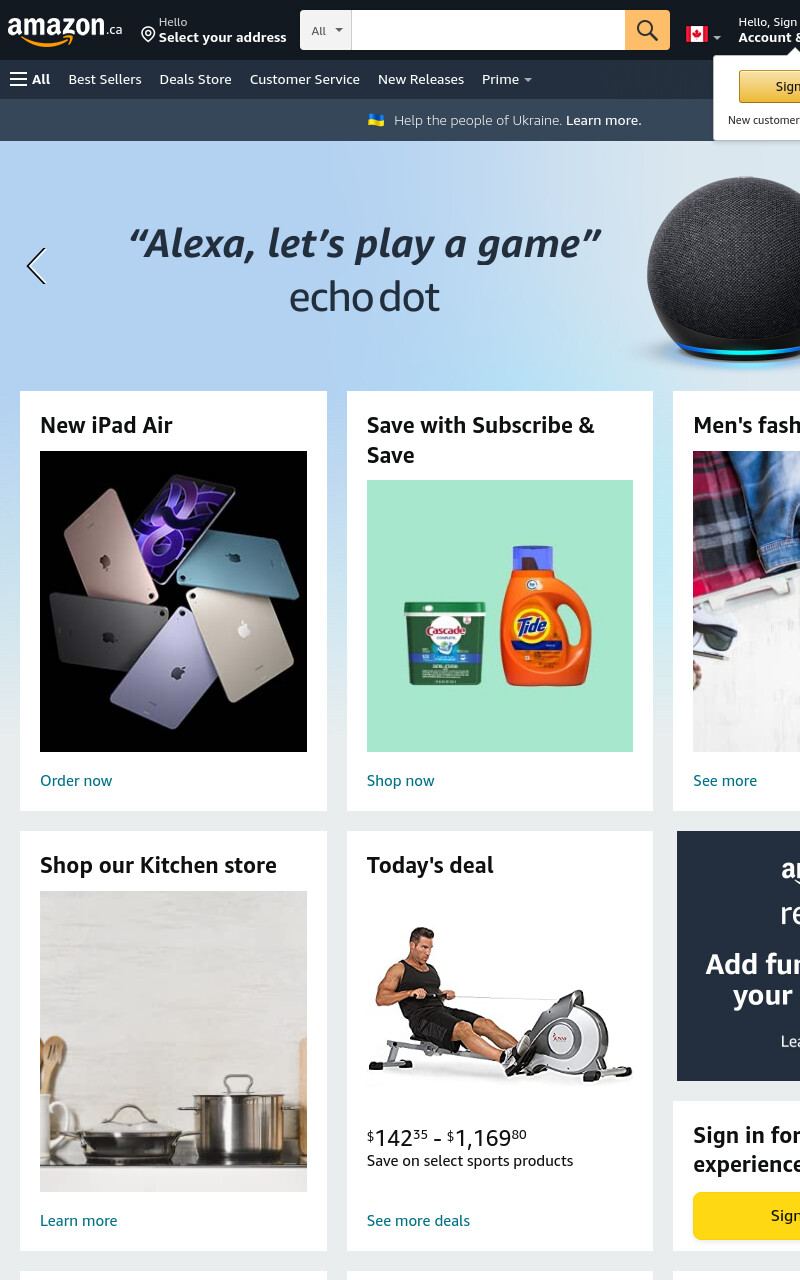800x1280 pixels.
Task: Select New Releases in the nav bar
Action: 421,79
